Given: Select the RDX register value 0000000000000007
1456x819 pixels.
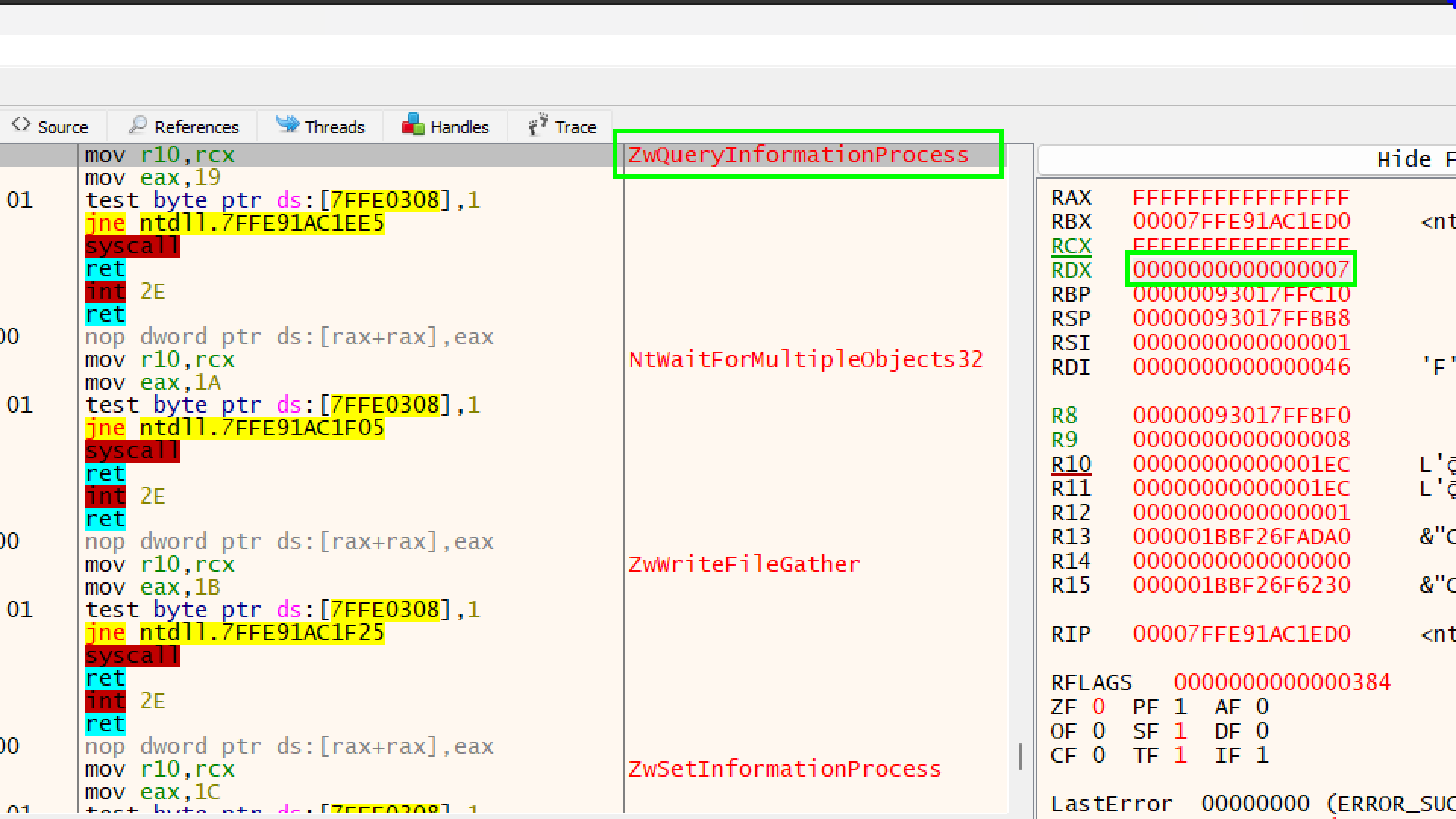Looking at the screenshot, I should pyautogui.click(x=1241, y=270).
